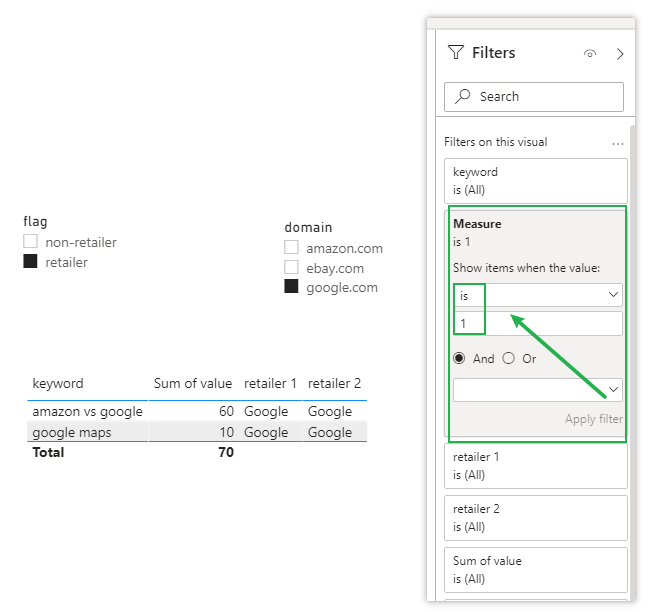Click the filter value field containing 1
This screenshot has height=612, width=660.
[x=538, y=324]
